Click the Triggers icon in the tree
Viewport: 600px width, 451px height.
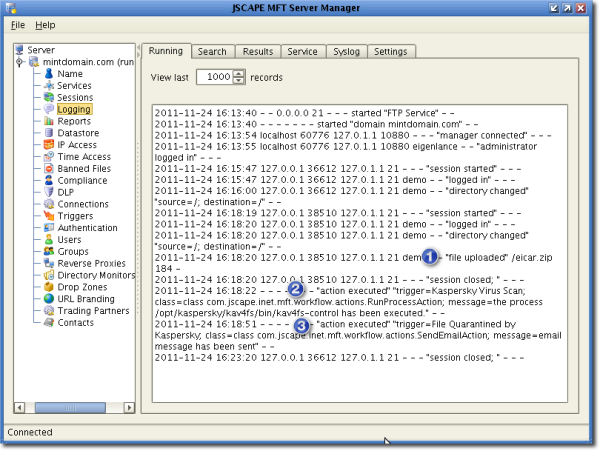click(49, 216)
